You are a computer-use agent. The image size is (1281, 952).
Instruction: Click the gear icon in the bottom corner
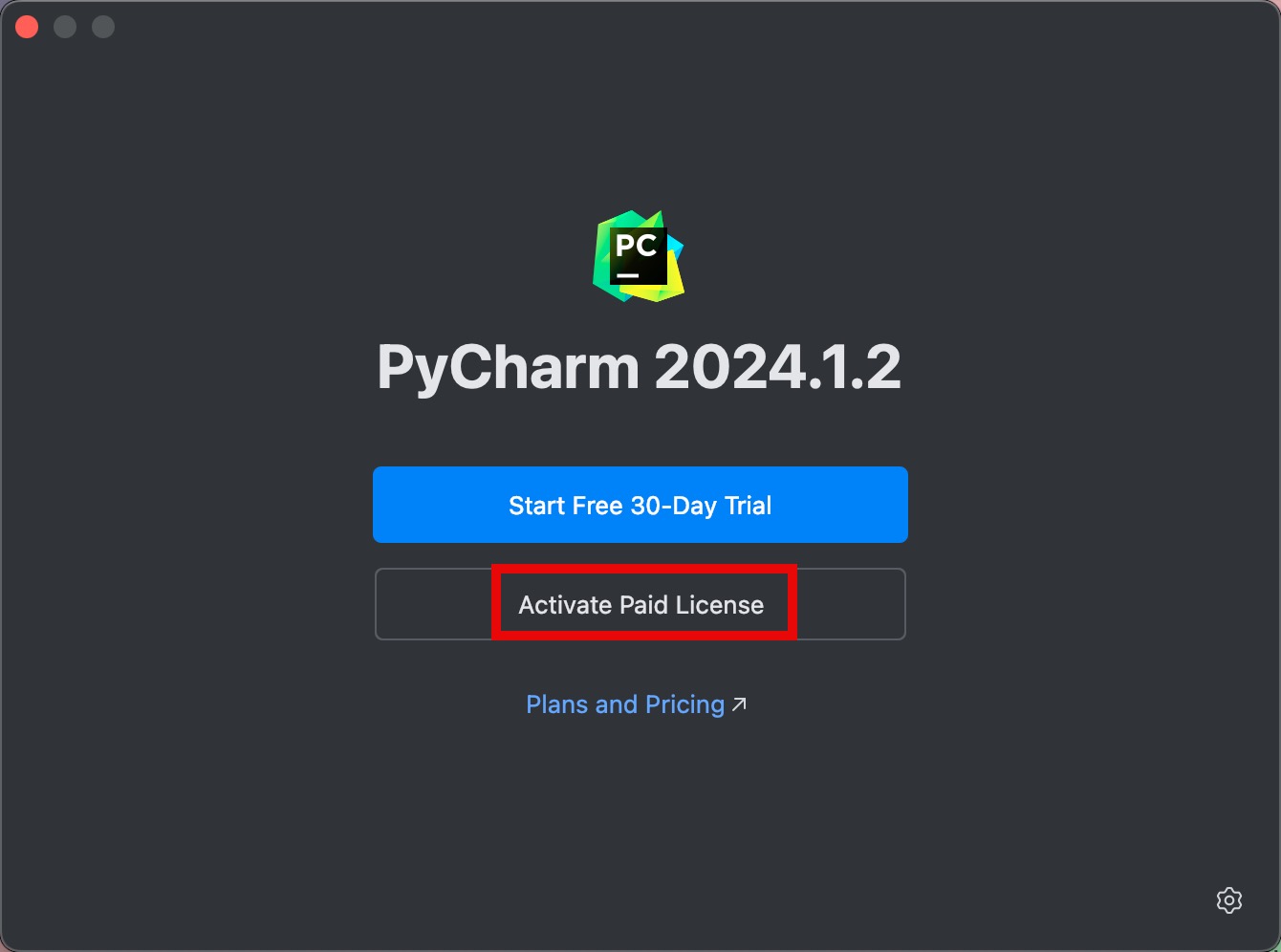(1228, 900)
